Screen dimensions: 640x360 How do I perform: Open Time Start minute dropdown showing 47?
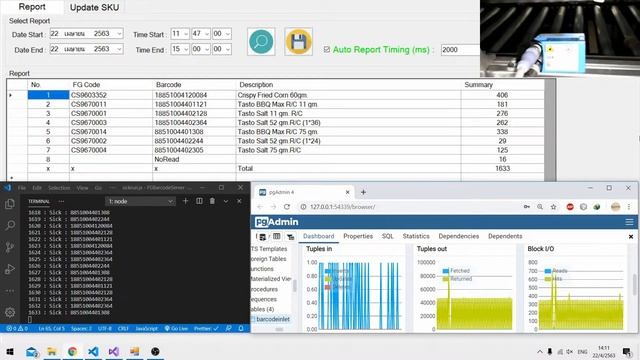207,33
